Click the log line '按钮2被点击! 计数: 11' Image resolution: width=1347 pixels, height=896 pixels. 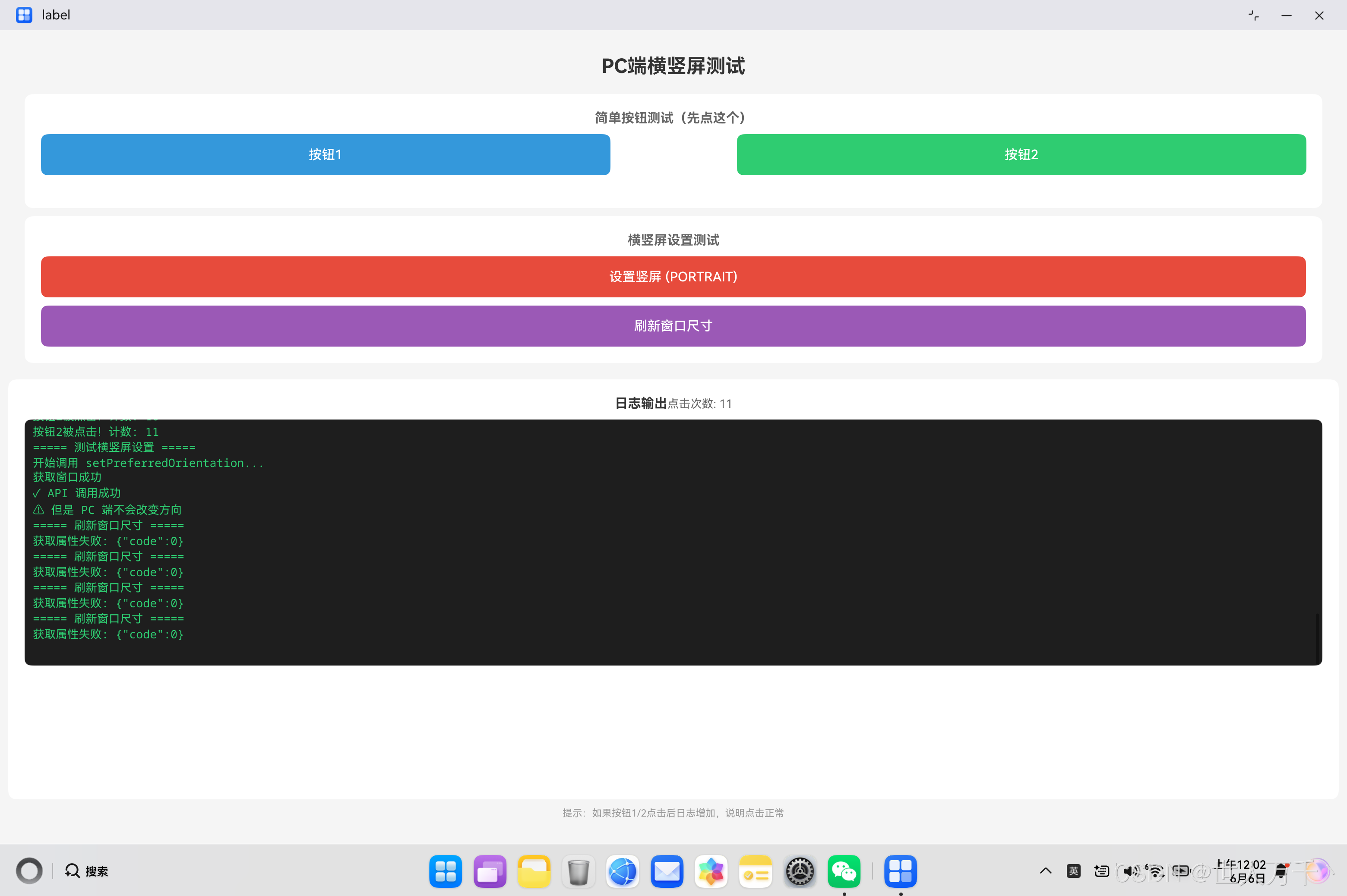95,432
